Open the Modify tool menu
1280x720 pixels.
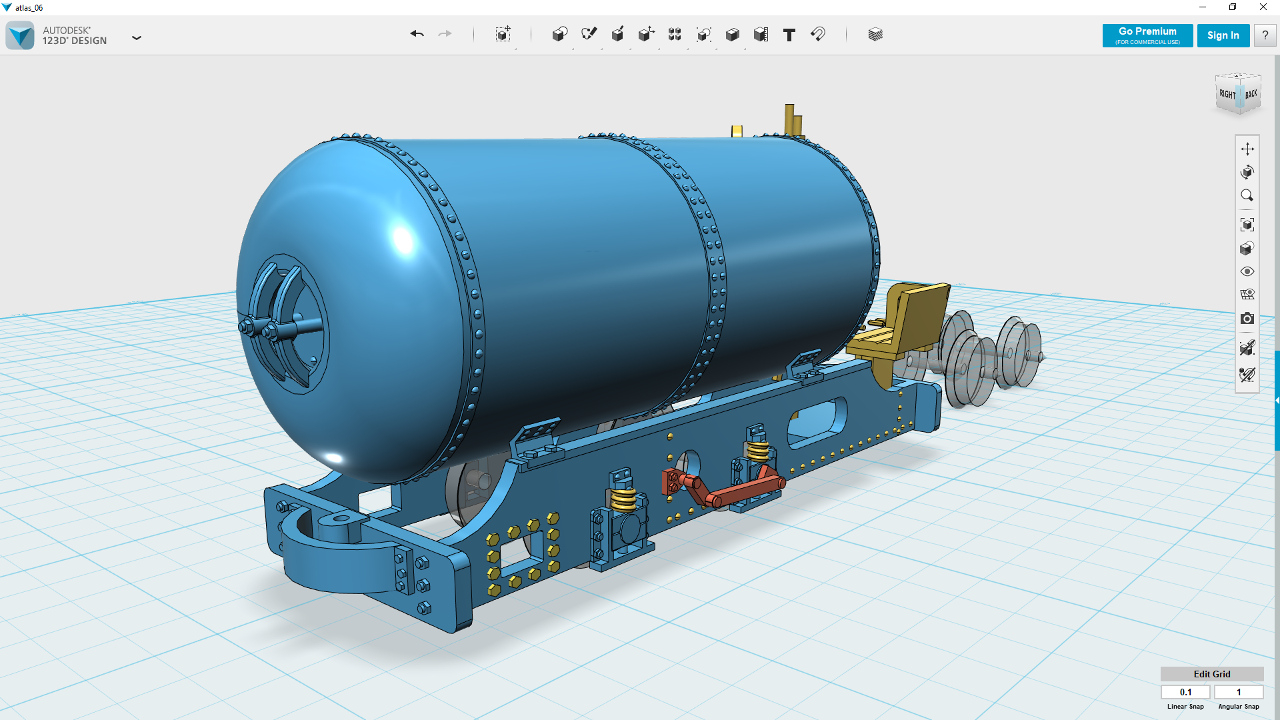pyautogui.click(x=646, y=34)
